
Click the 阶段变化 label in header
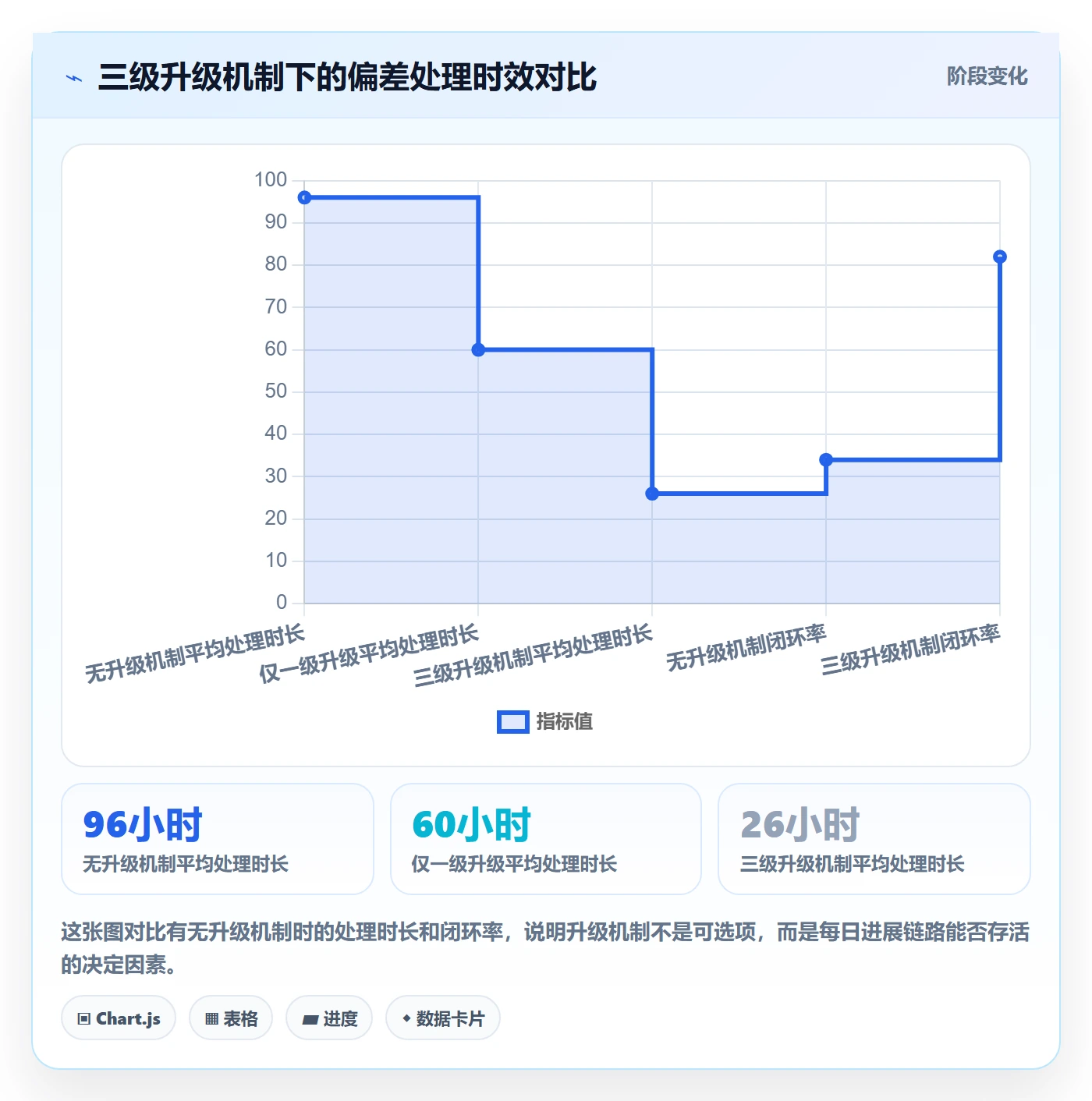(987, 76)
